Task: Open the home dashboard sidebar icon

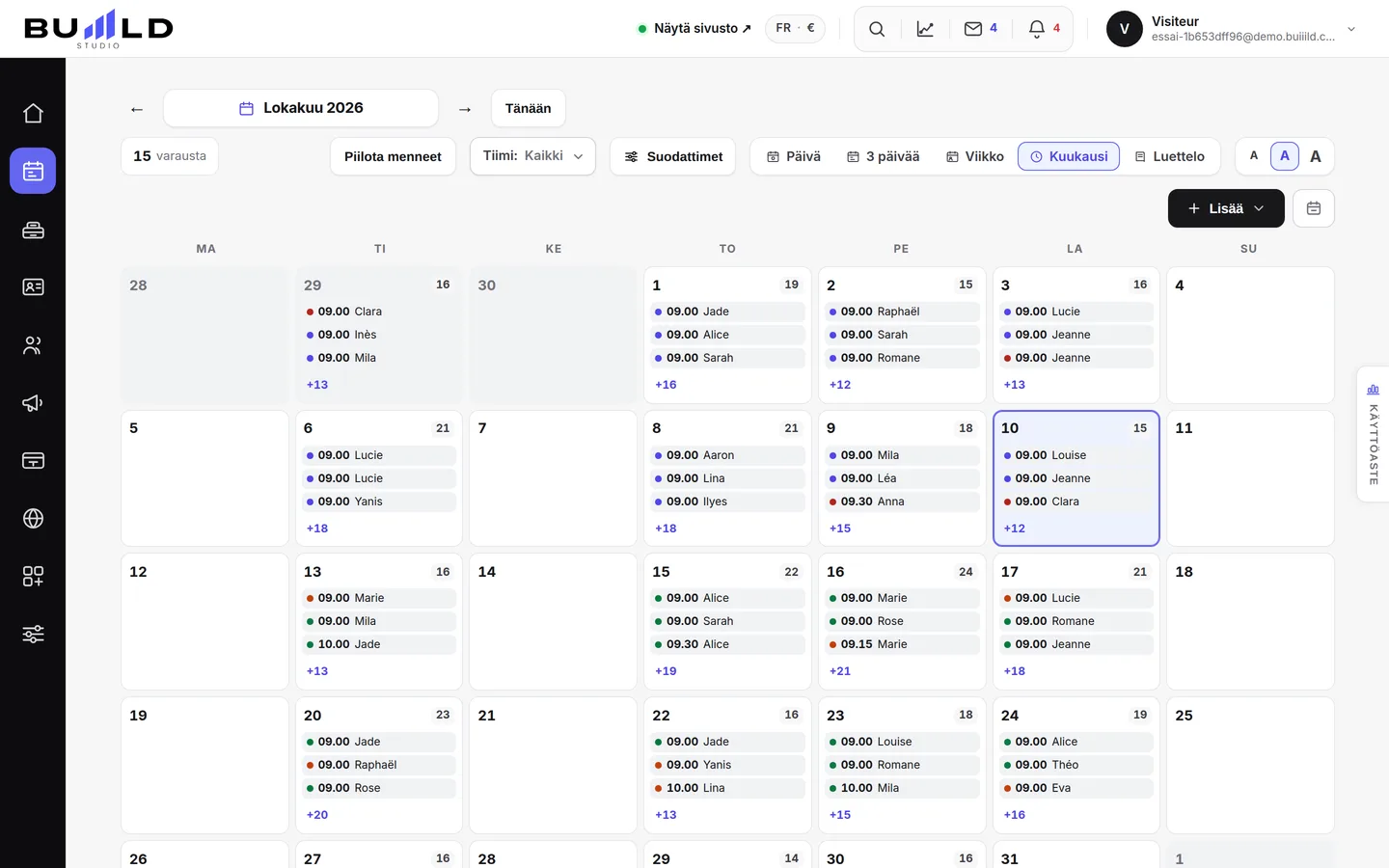Action: [33, 113]
